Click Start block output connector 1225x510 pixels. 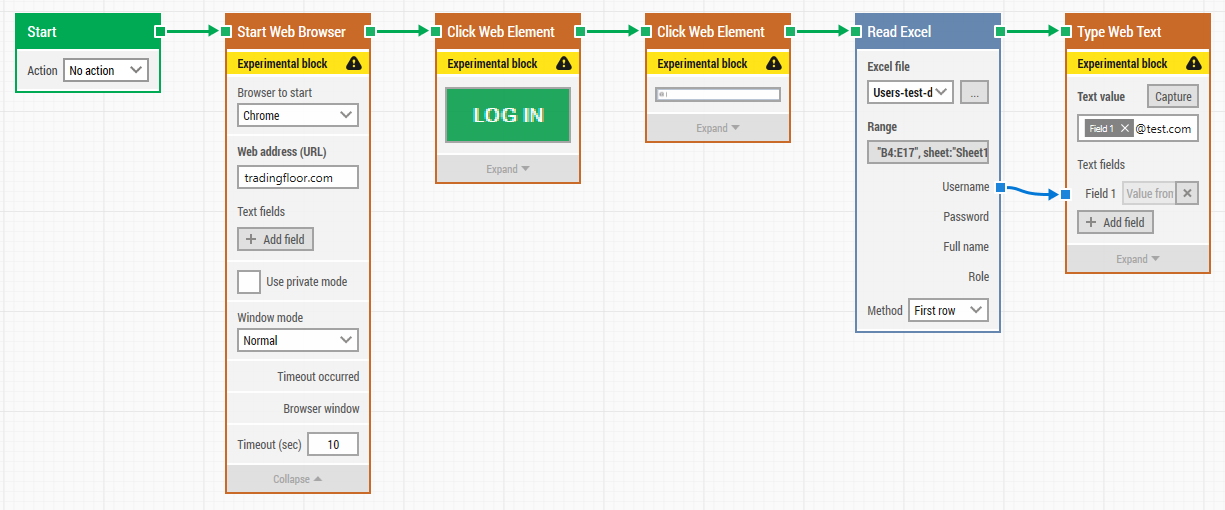pyautogui.click(x=160, y=32)
